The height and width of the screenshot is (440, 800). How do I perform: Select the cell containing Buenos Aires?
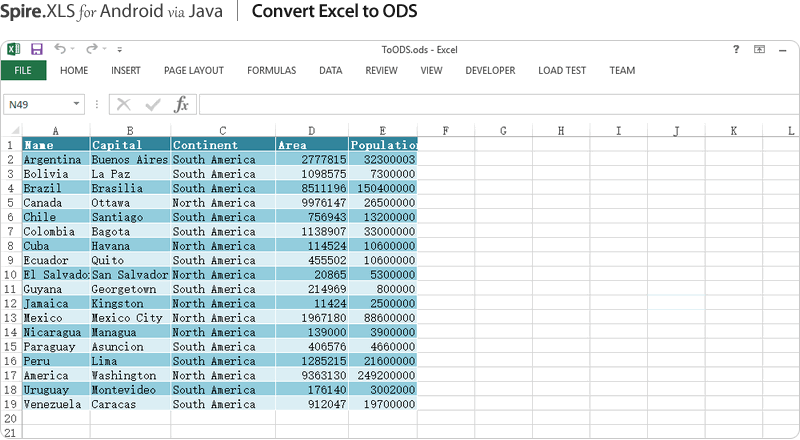(x=130, y=159)
